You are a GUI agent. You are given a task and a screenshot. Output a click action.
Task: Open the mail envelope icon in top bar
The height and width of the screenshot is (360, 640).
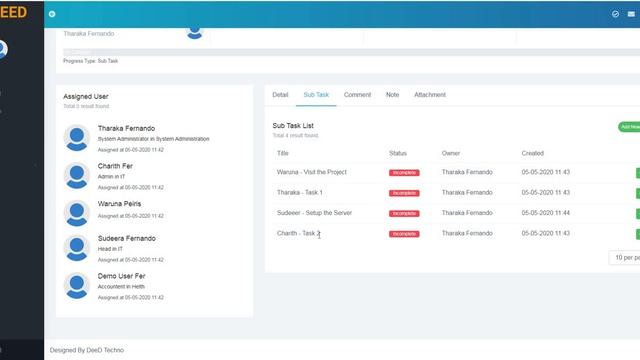631,14
